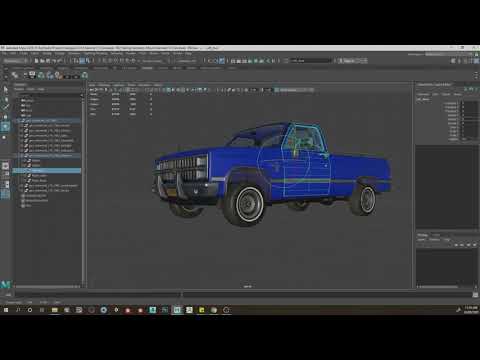Click the Outliner search field
This screenshot has height=360, width=480.
(47, 95)
